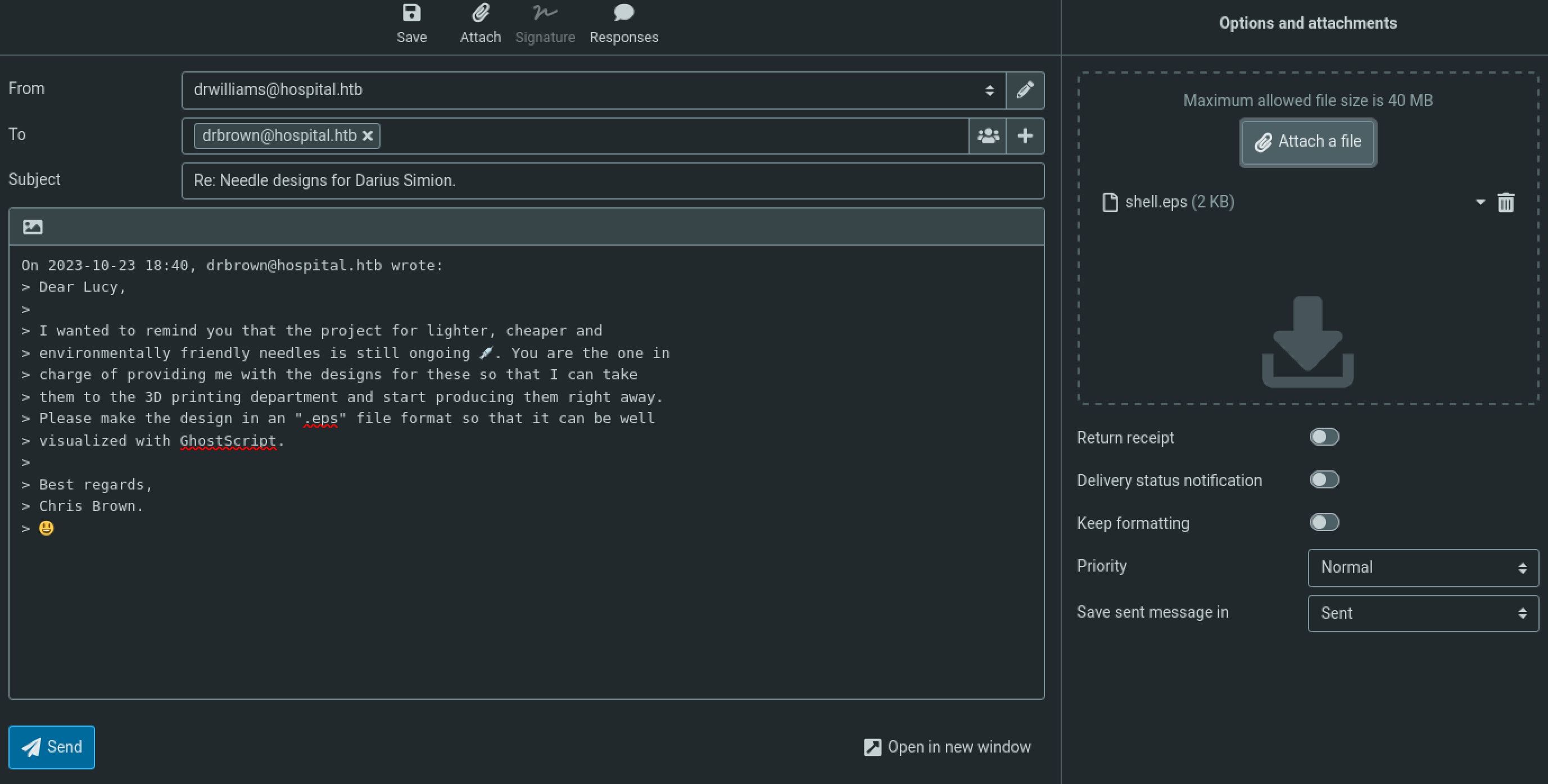Enable the Return receipt toggle
The image size is (1548, 784).
[x=1324, y=437]
